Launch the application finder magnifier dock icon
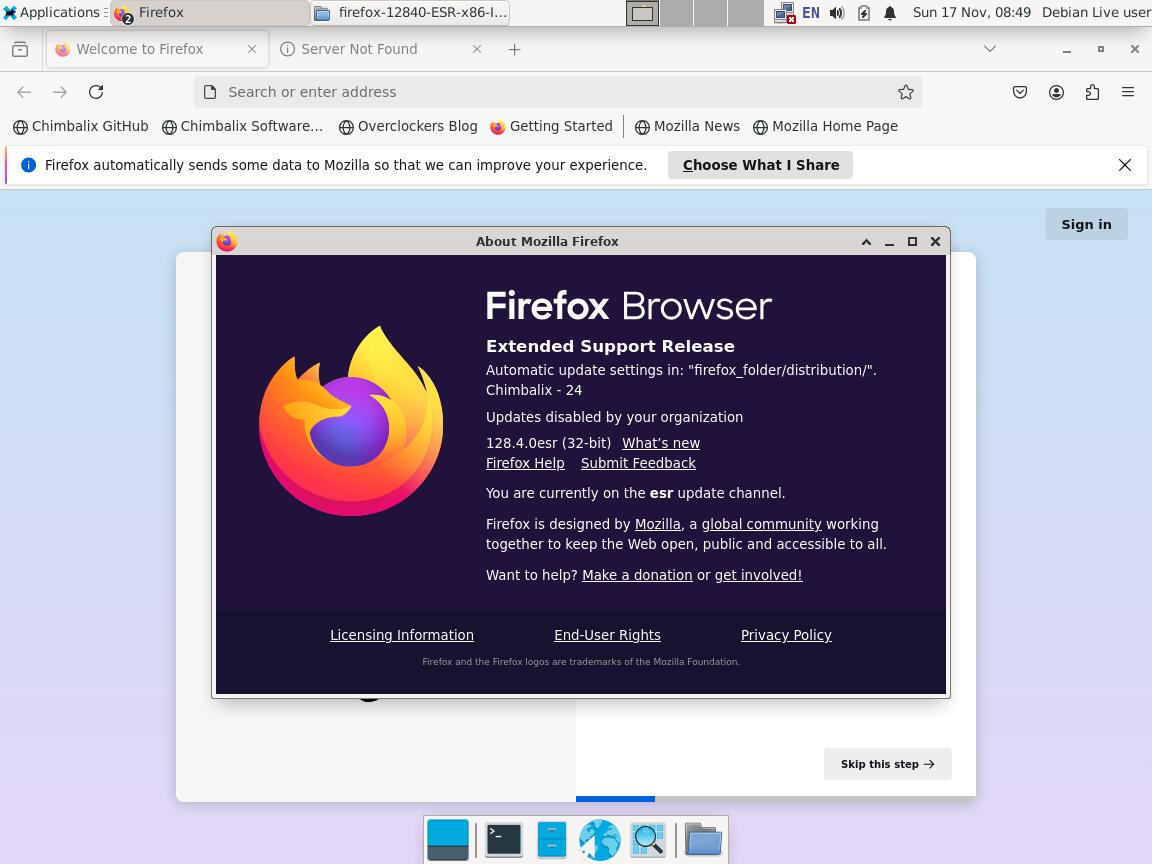 (647, 839)
